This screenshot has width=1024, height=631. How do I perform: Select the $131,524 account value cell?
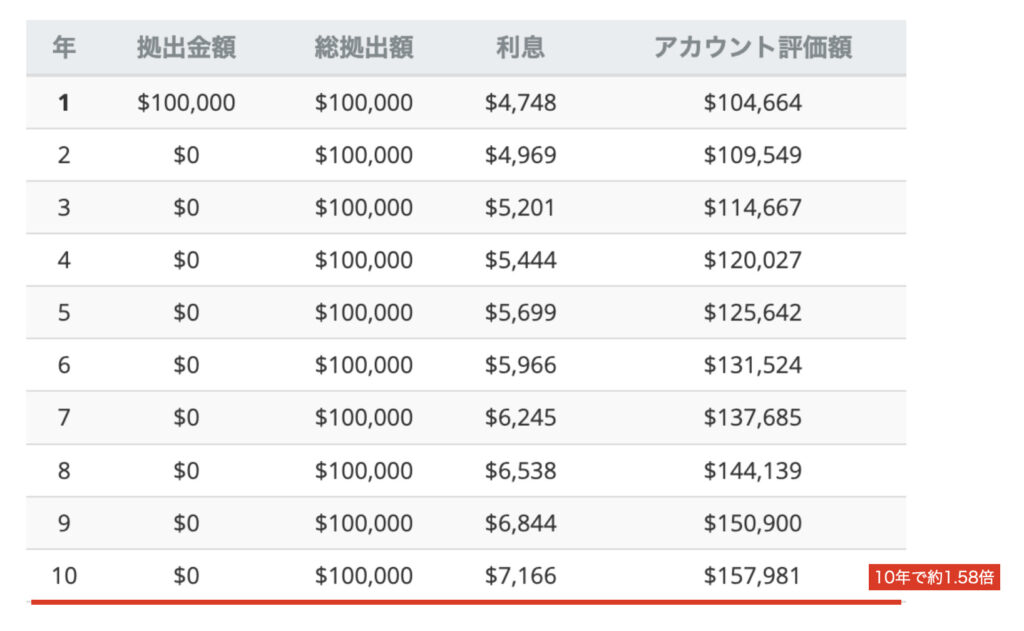pyautogui.click(x=752, y=366)
